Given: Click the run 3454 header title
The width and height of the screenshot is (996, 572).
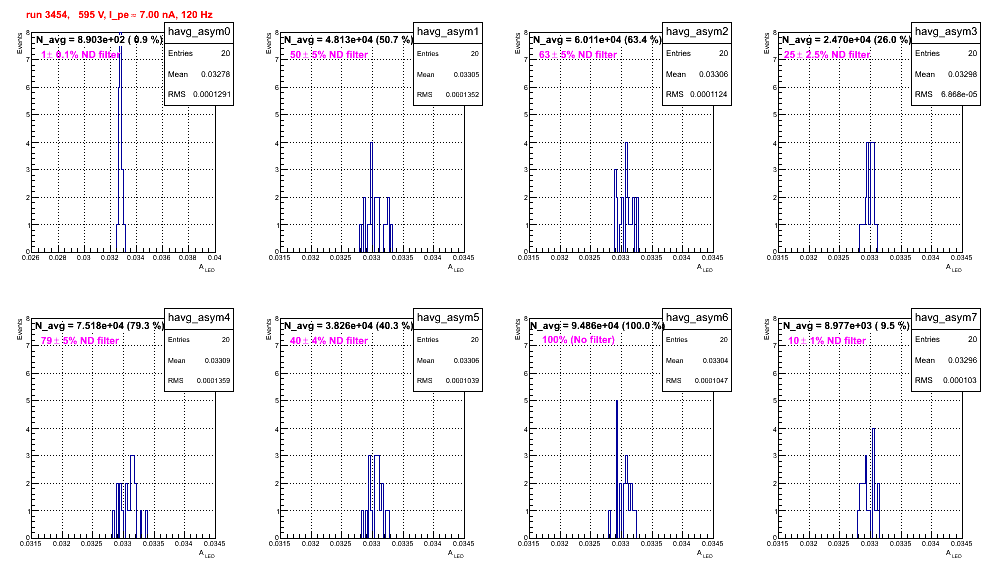Looking at the screenshot, I should tap(119, 15).
